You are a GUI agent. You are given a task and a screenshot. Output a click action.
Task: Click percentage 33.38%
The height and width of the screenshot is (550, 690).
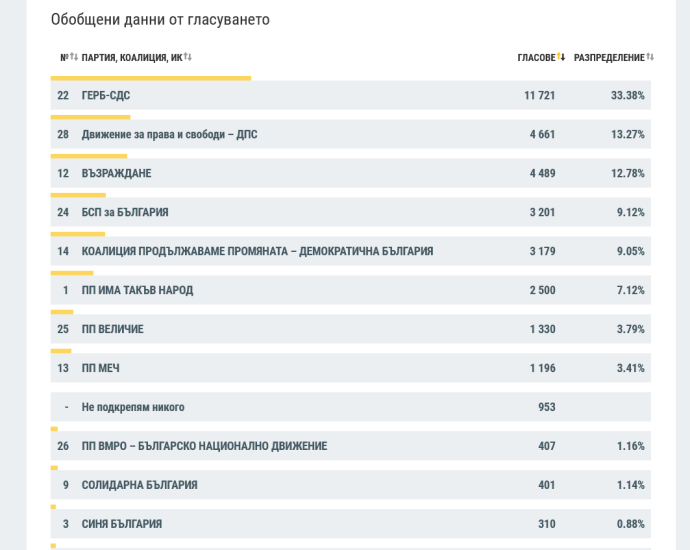(628, 95)
